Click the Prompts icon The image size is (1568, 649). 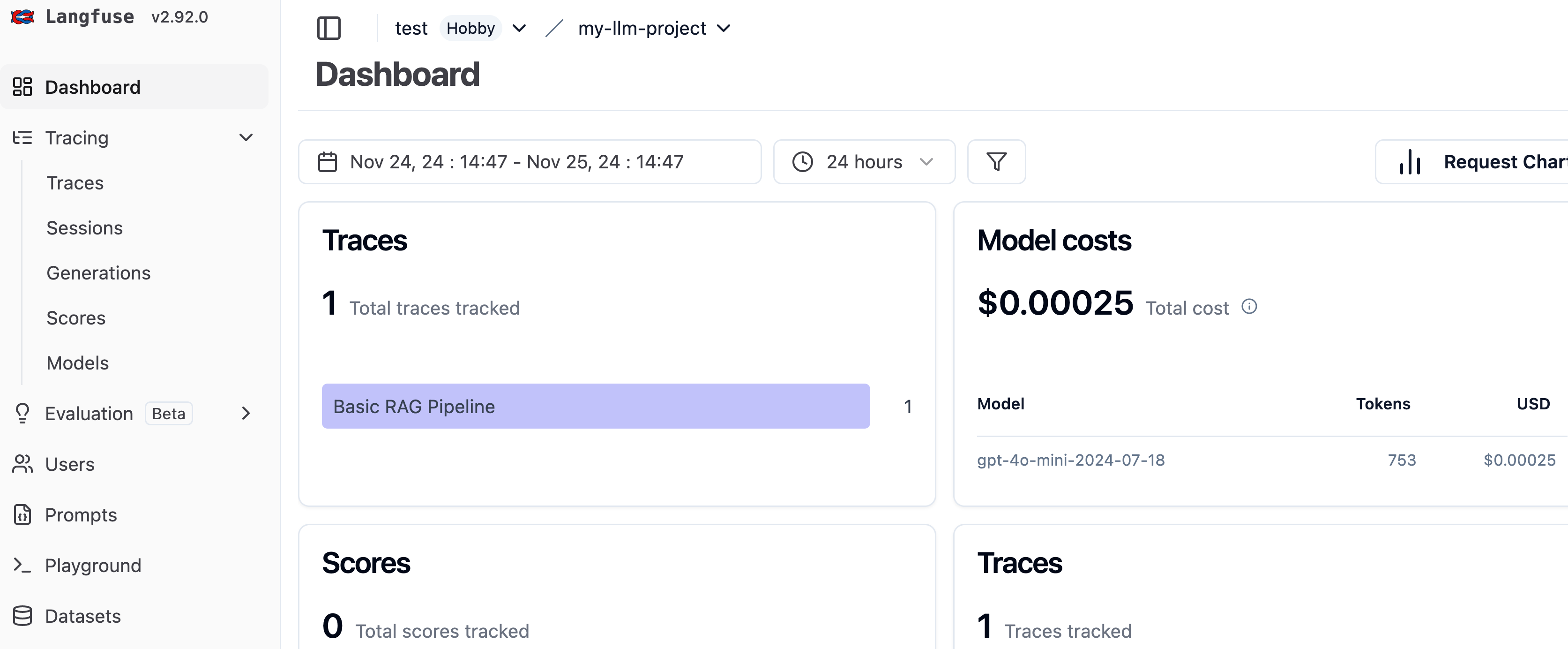click(x=22, y=514)
